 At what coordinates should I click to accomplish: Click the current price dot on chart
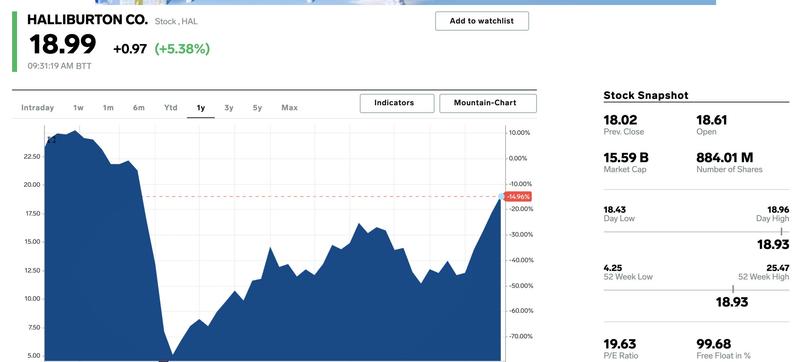pyautogui.click(x=501, y=196)
